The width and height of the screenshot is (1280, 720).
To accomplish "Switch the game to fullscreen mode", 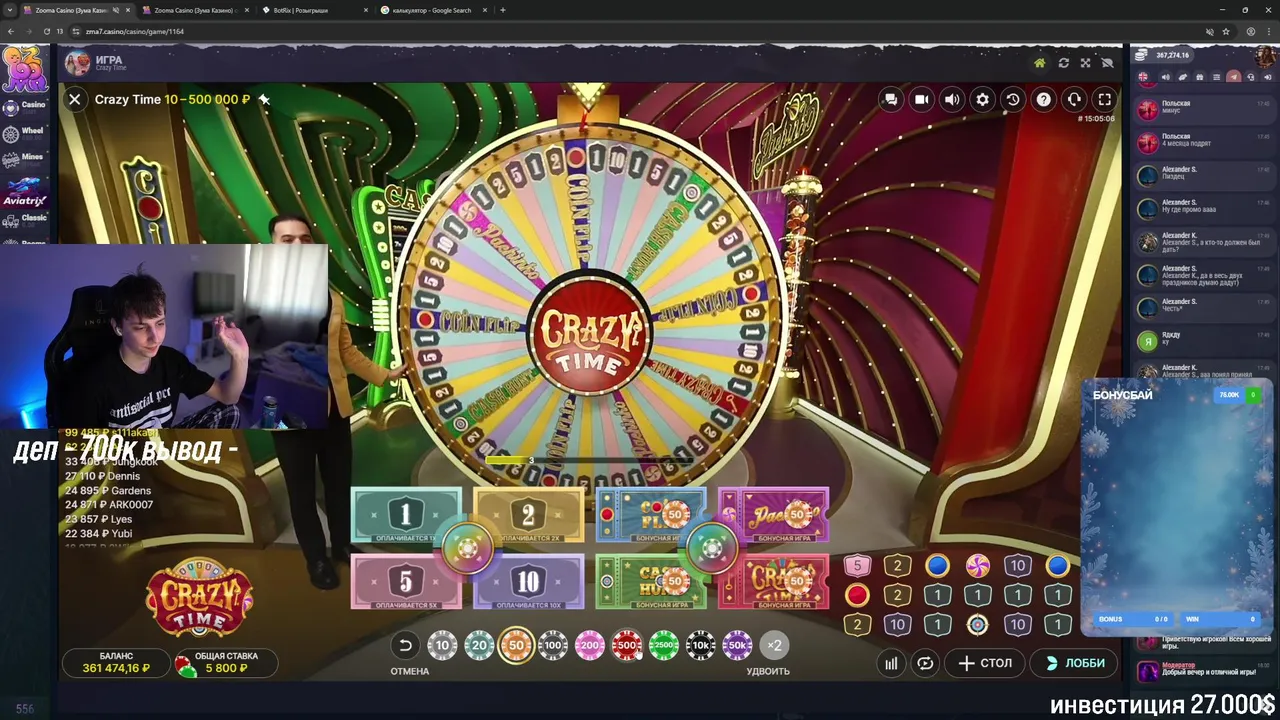I will click(x=1105, y=99).
